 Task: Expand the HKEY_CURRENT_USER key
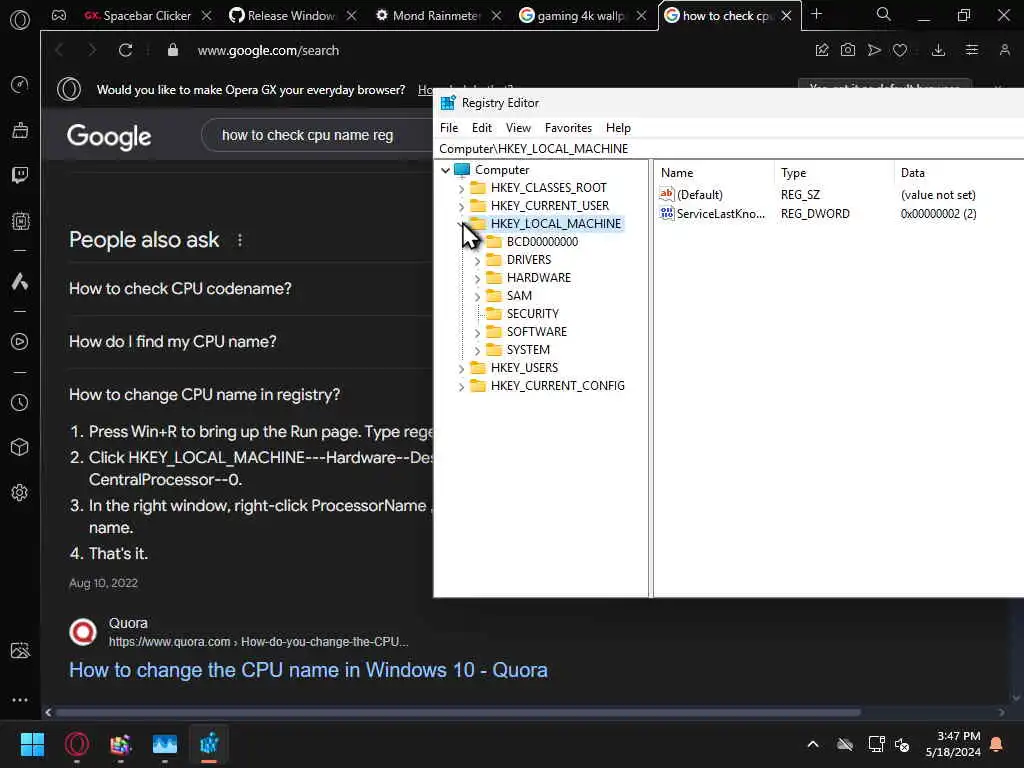[x=461, y=206]
